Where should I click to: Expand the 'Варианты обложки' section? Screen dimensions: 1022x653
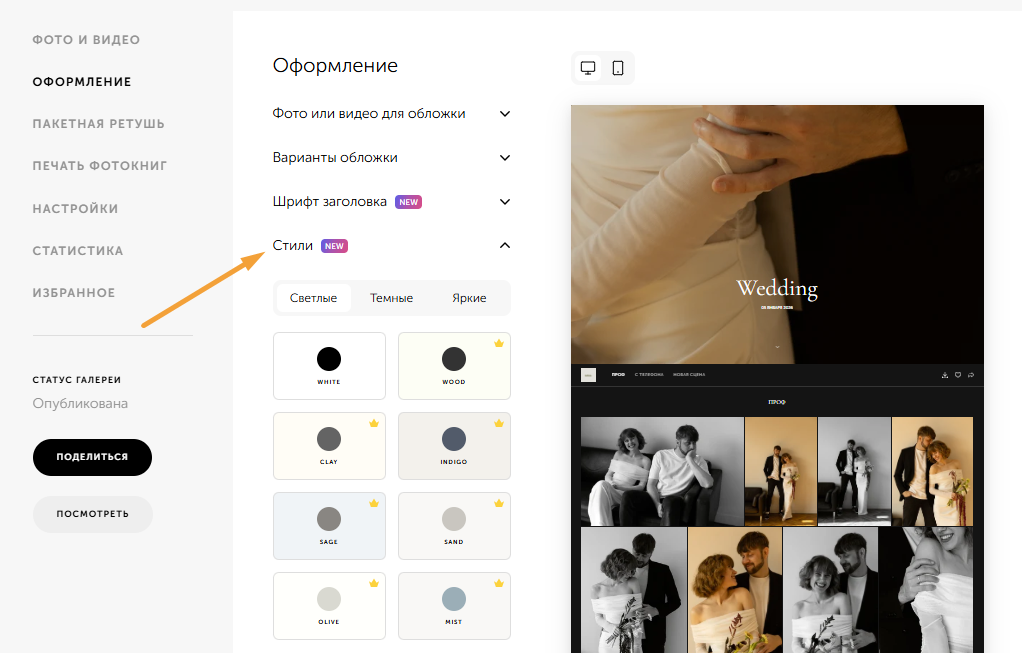click(x=391, y=158)
